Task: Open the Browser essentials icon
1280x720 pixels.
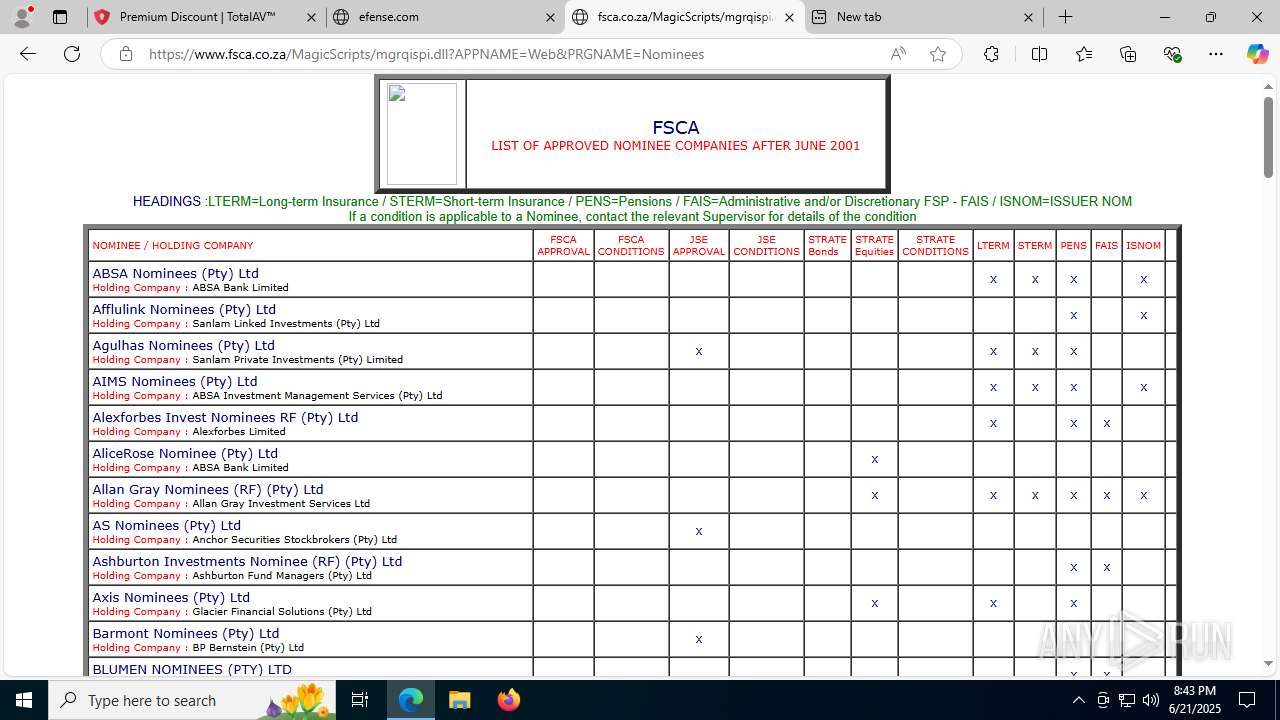Action: click(1173, 54)
